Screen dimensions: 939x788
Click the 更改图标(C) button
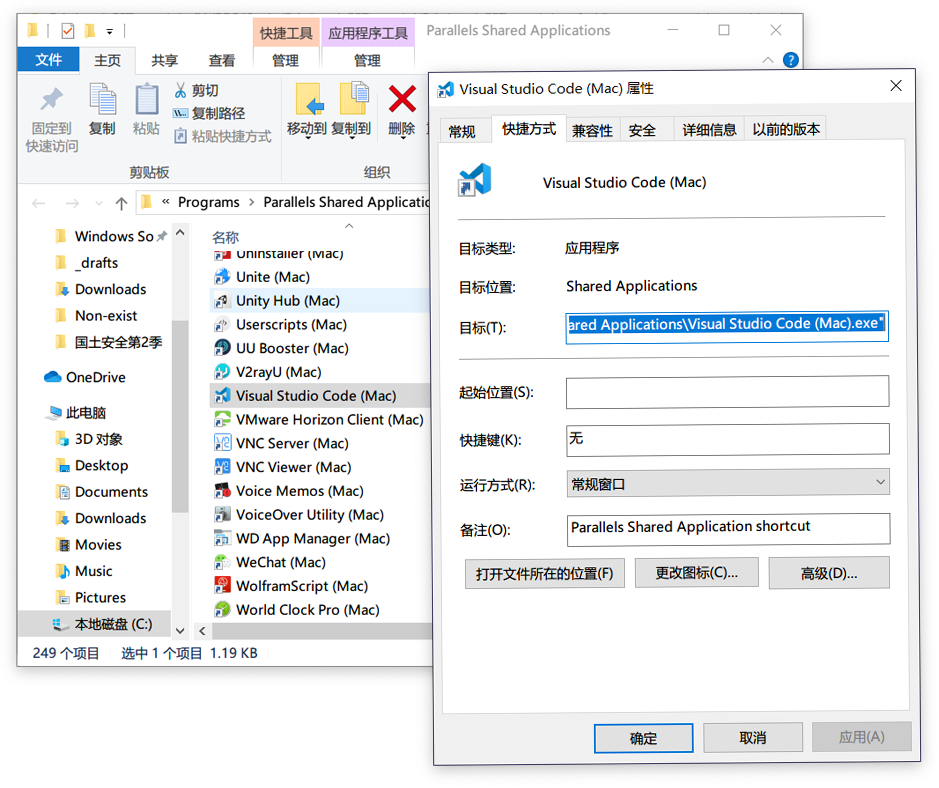(x=696, y=574)
